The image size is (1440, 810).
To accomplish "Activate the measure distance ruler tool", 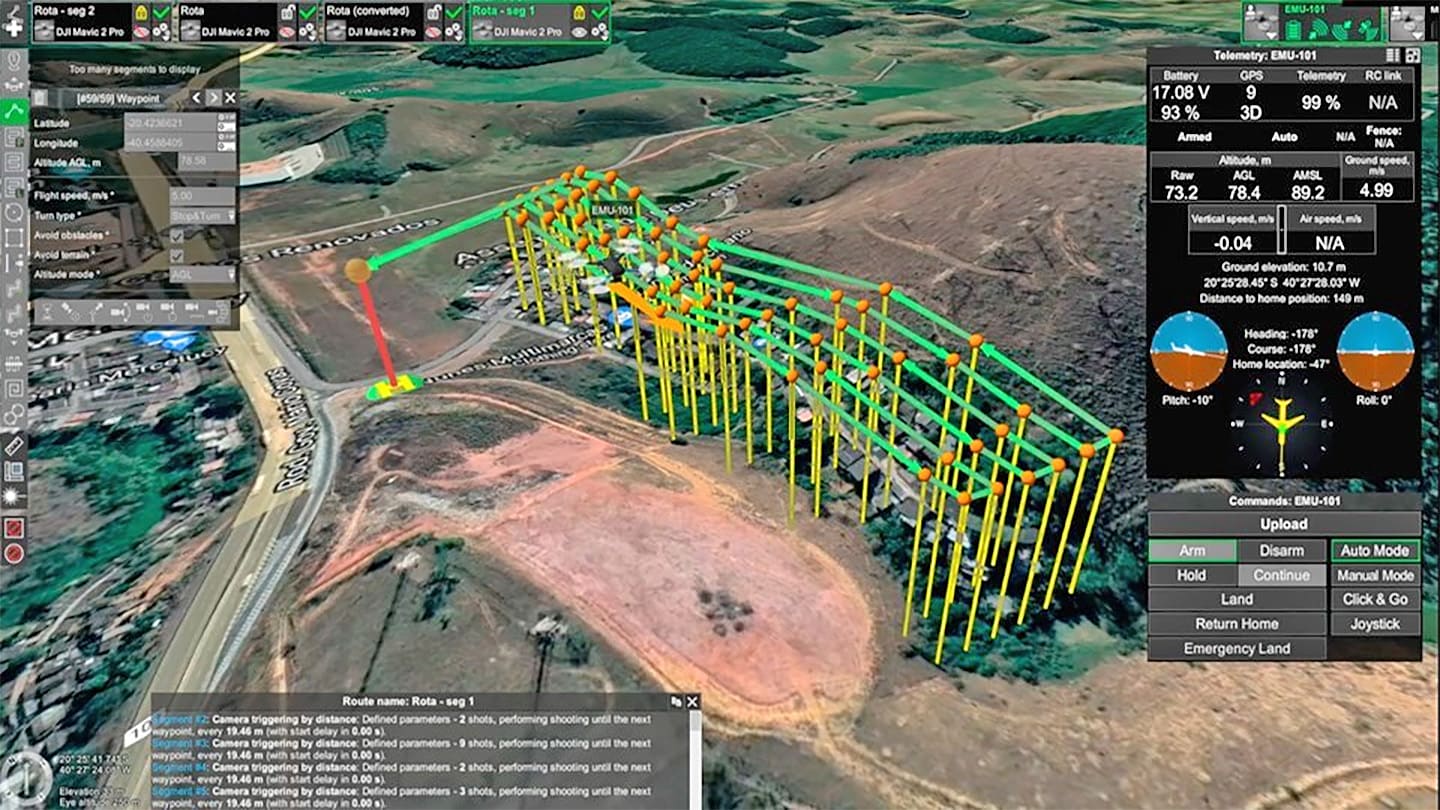I will [x=14, y=444].
